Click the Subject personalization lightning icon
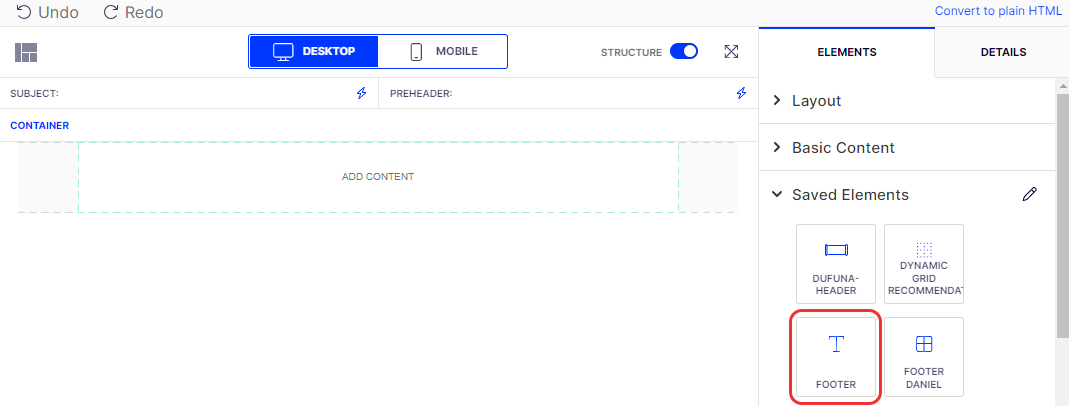This screenshot has width=1069, height=406. 362,93
